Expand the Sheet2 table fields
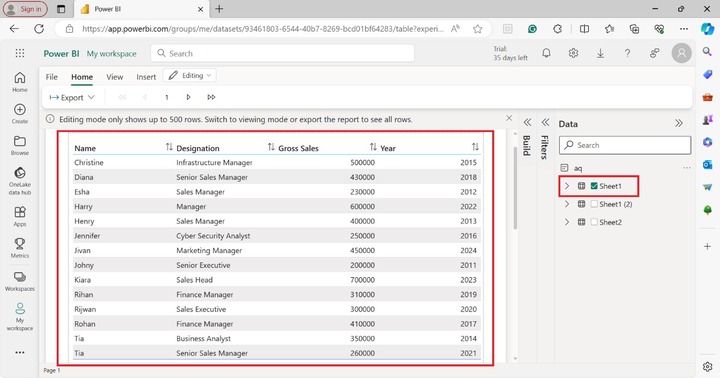The width and height of the screenshot is (720, 378). [567, 222]
